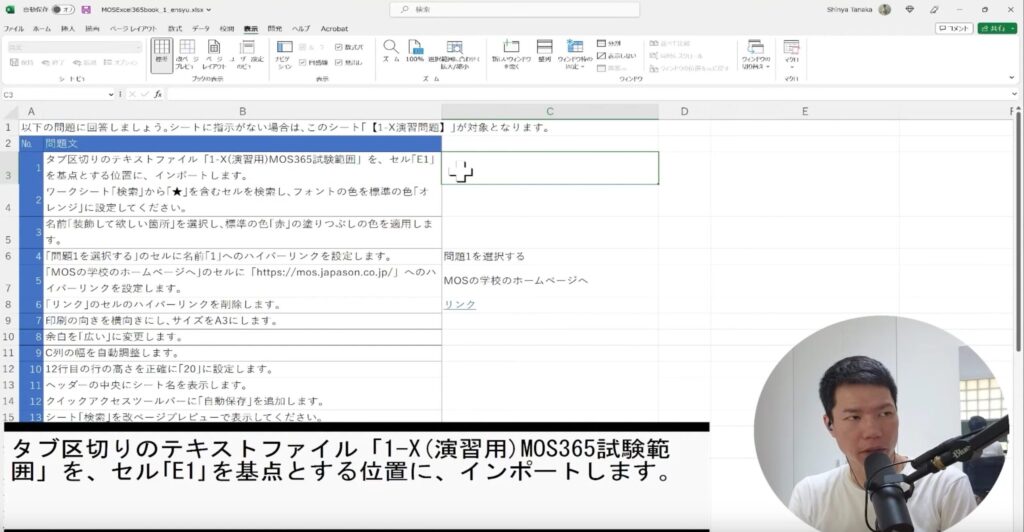Set zoom to 100%
The height and width of the screenshot is (532, 1024).
coord(415,50)
